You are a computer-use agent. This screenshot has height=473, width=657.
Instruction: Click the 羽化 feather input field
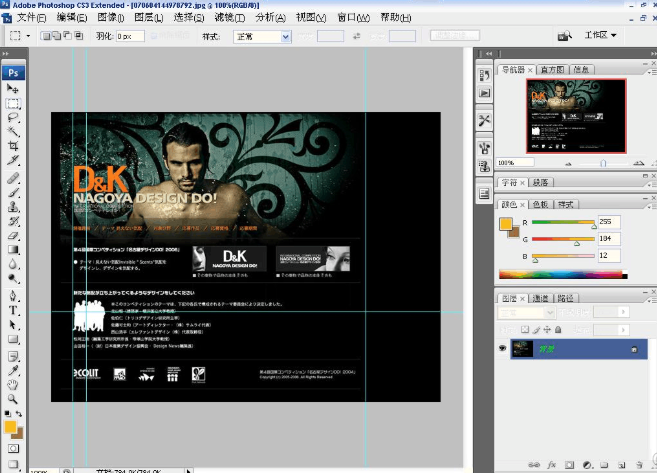pyautogui.click(x=130, y=36)
